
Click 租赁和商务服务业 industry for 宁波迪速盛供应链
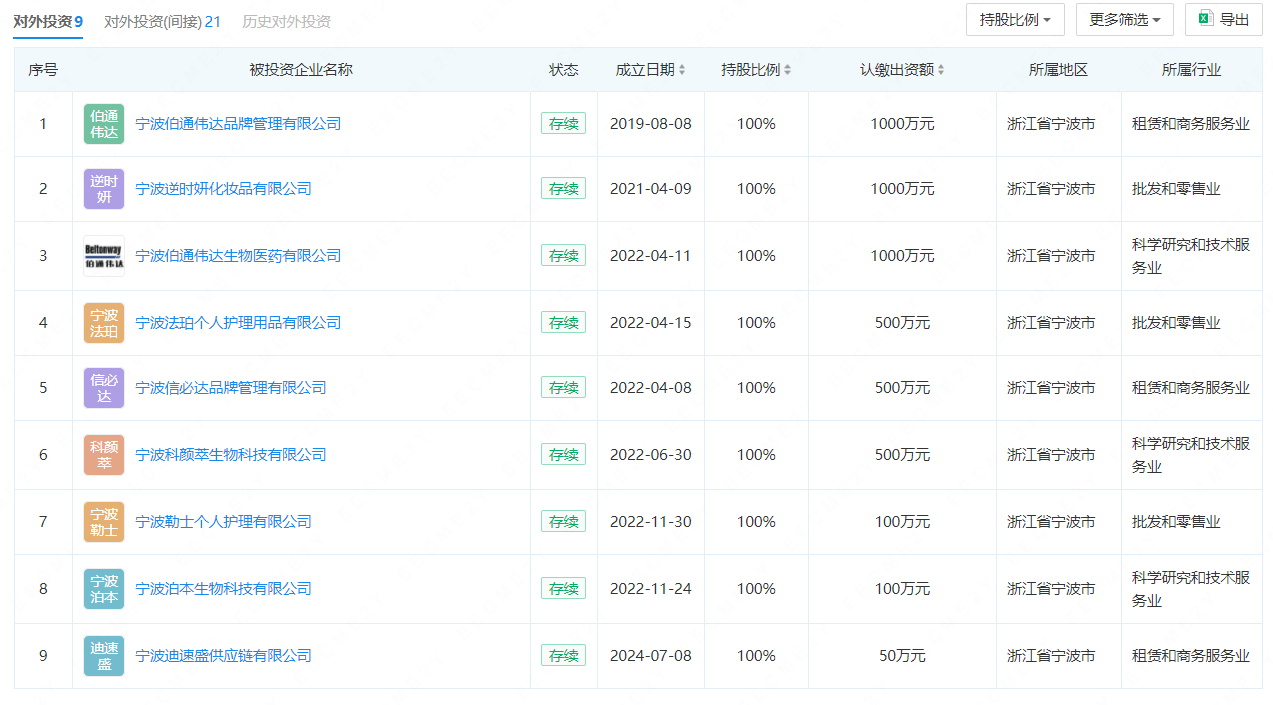pos(1191,656)
